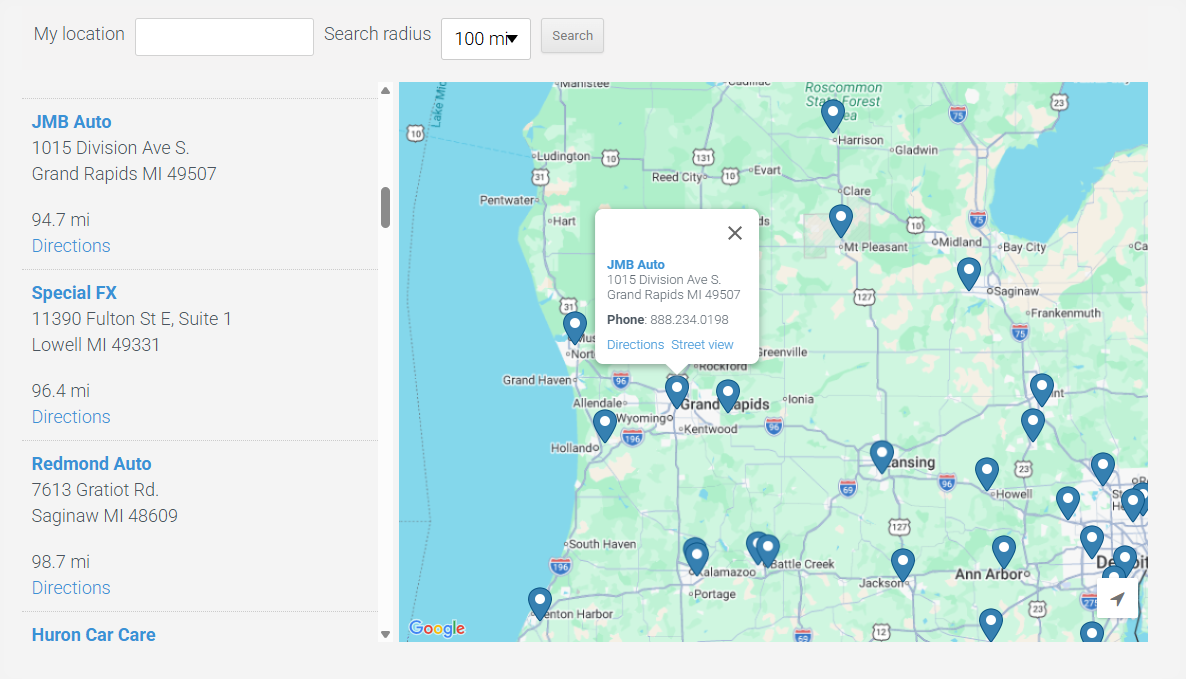
Task: Click the 96.4 mi distance text
Action: point(61,391)
